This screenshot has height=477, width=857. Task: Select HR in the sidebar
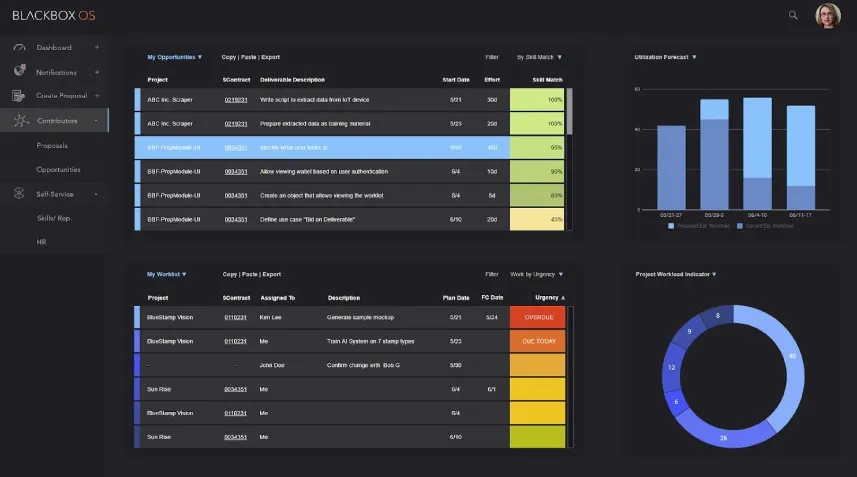42,242
